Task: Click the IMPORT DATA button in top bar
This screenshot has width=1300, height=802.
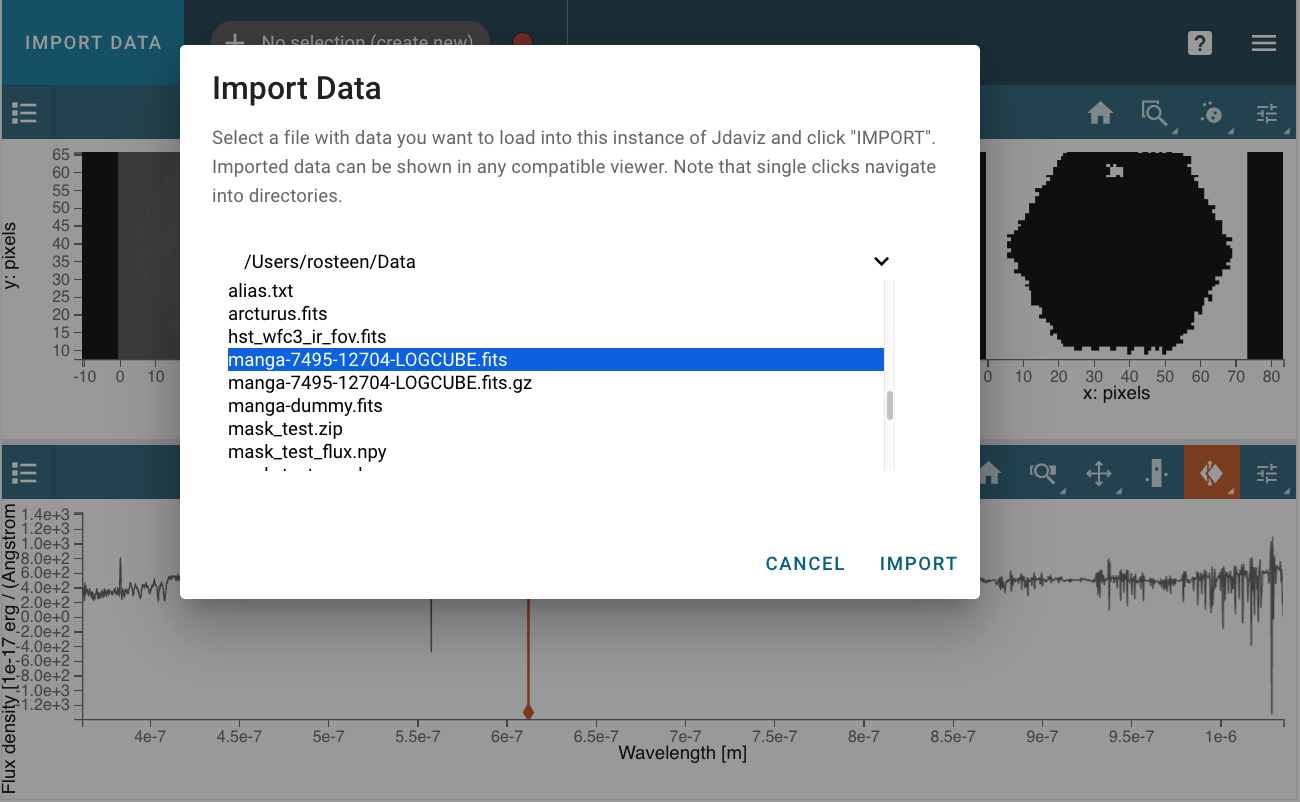Action: coord(93,43)
